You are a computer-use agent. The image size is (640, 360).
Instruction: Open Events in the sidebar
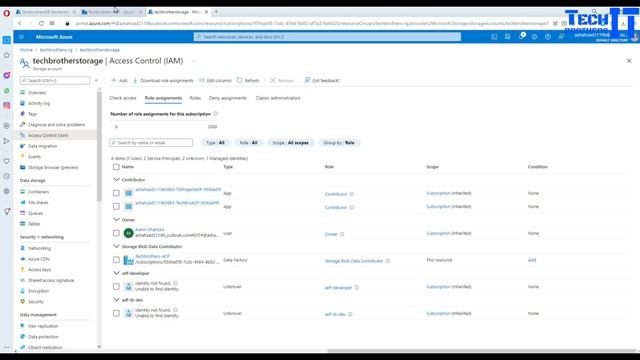34,157
